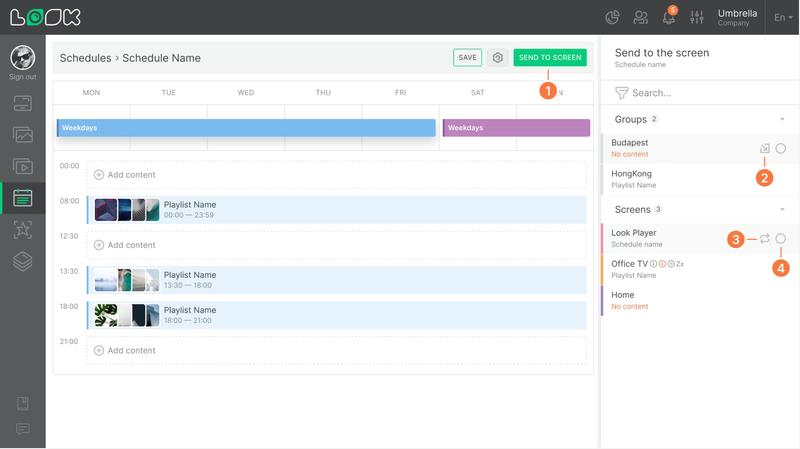Click the user avatar picture

[x=22, y=57]
